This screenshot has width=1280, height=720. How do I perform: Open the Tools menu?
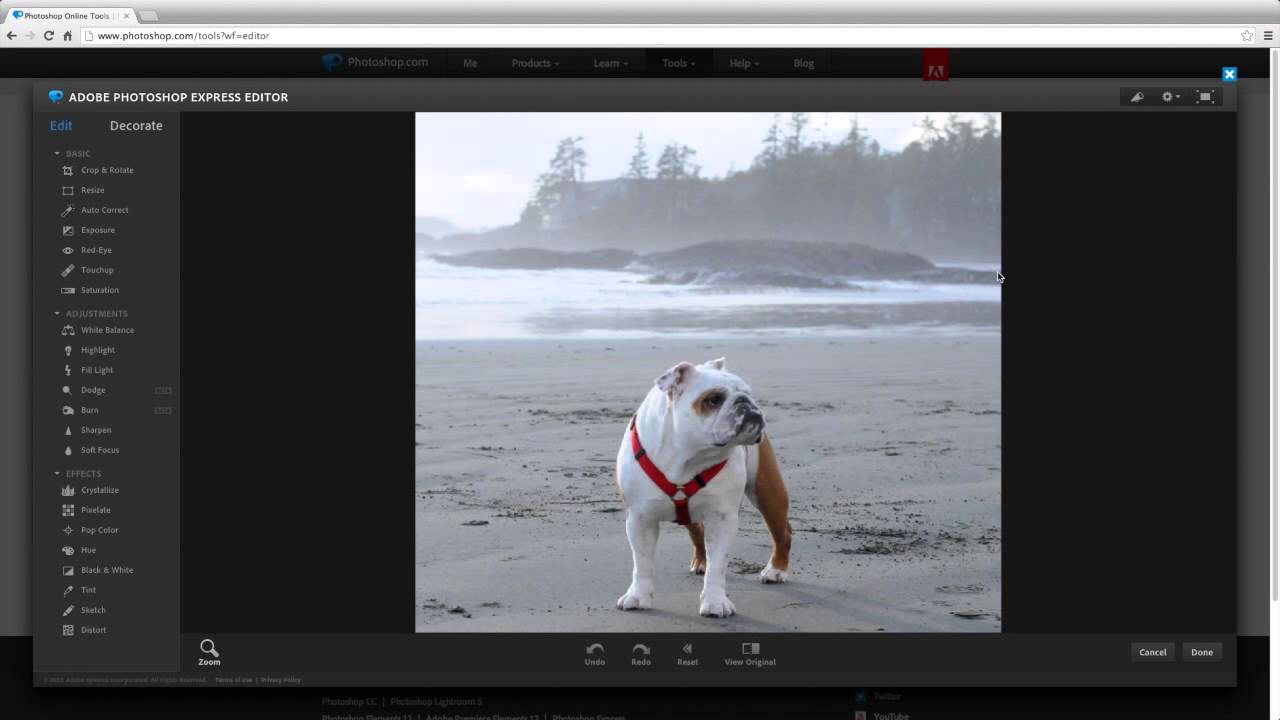point(678,63)
